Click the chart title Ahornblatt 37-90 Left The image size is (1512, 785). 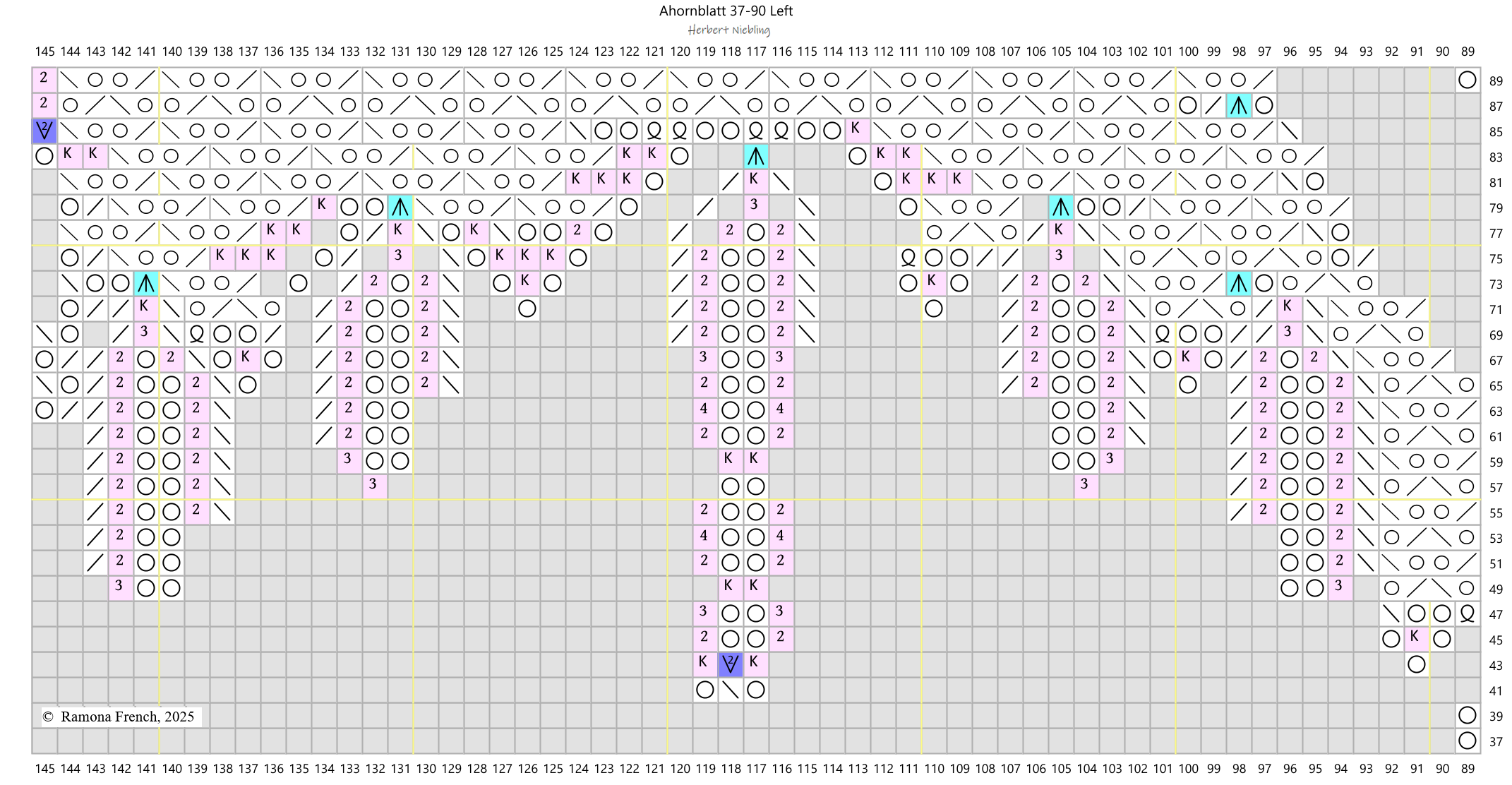726,11
